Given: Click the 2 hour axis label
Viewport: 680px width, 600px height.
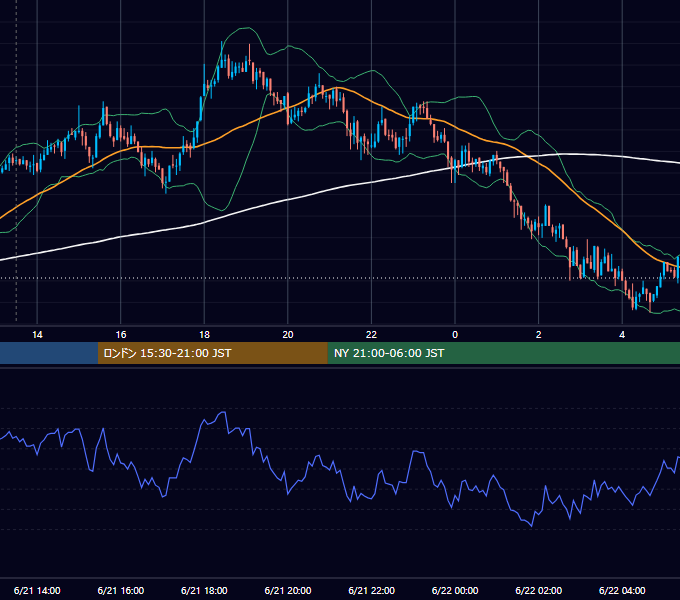Looking at the screenshot, I should point(539,335).
